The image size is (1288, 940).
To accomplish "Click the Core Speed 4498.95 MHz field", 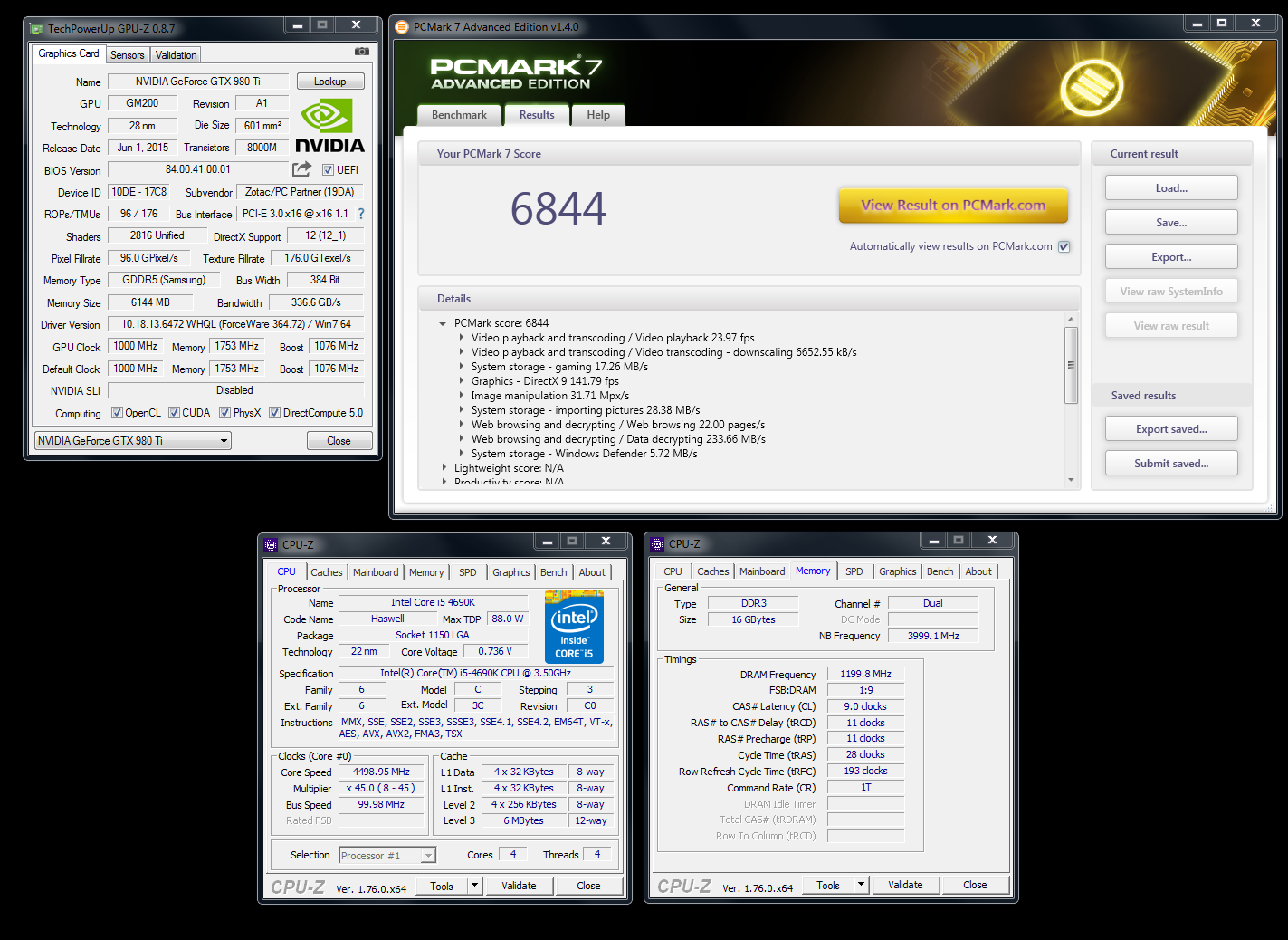I will tap(381, 772).
